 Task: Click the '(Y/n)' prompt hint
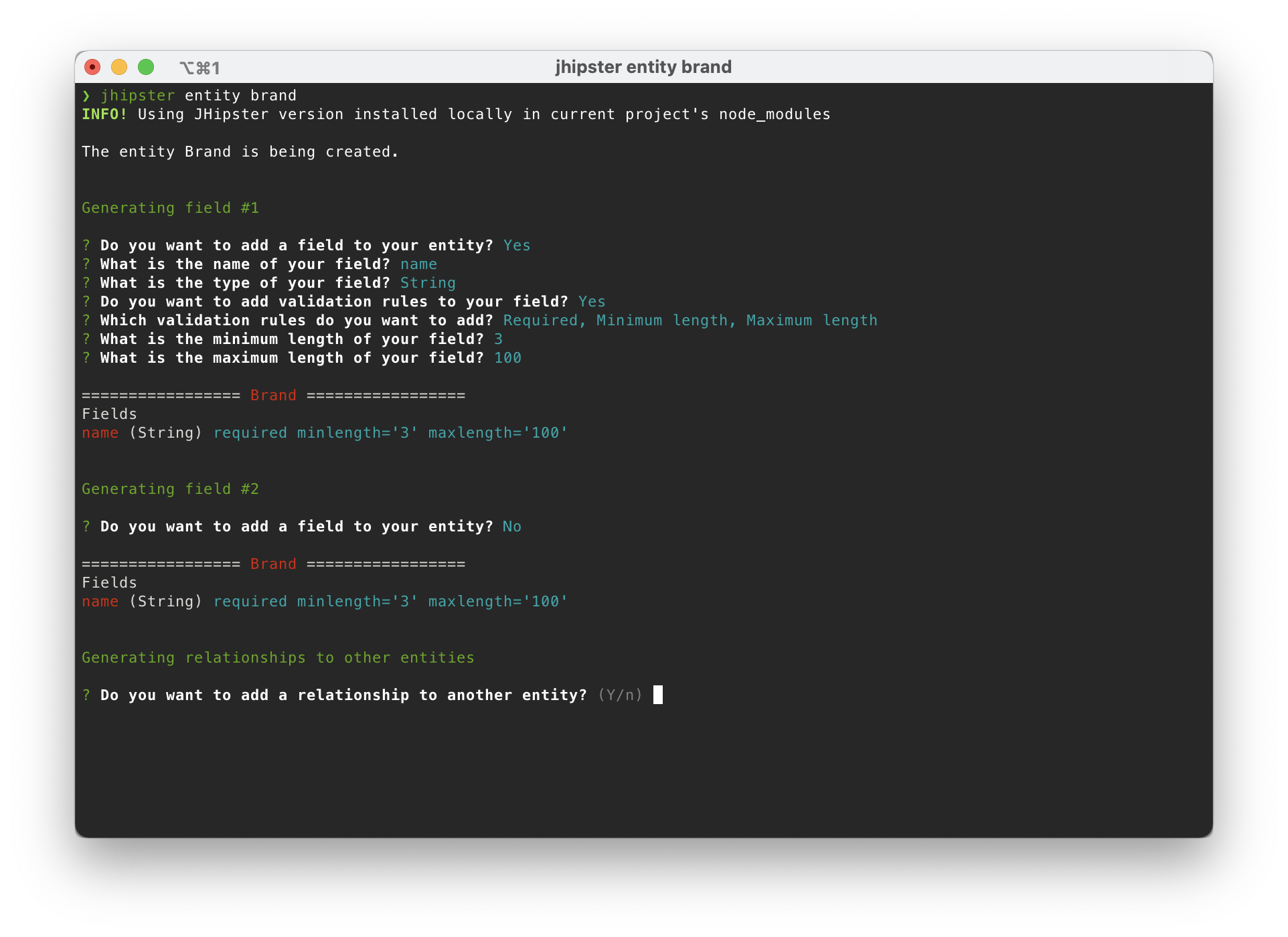pos(620,695)
